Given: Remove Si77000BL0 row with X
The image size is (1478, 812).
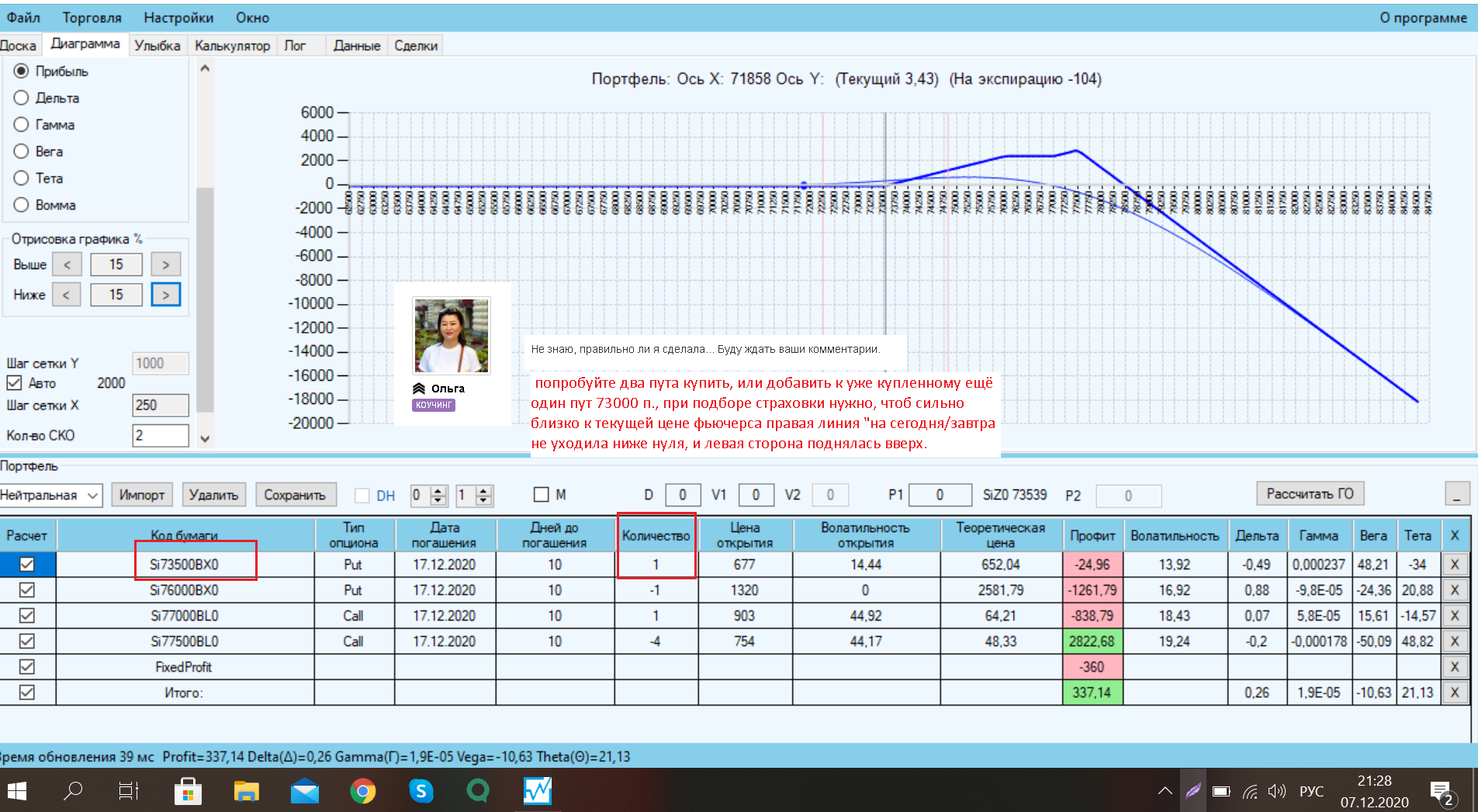Looking at the screenshot, I should [1455, 616].
